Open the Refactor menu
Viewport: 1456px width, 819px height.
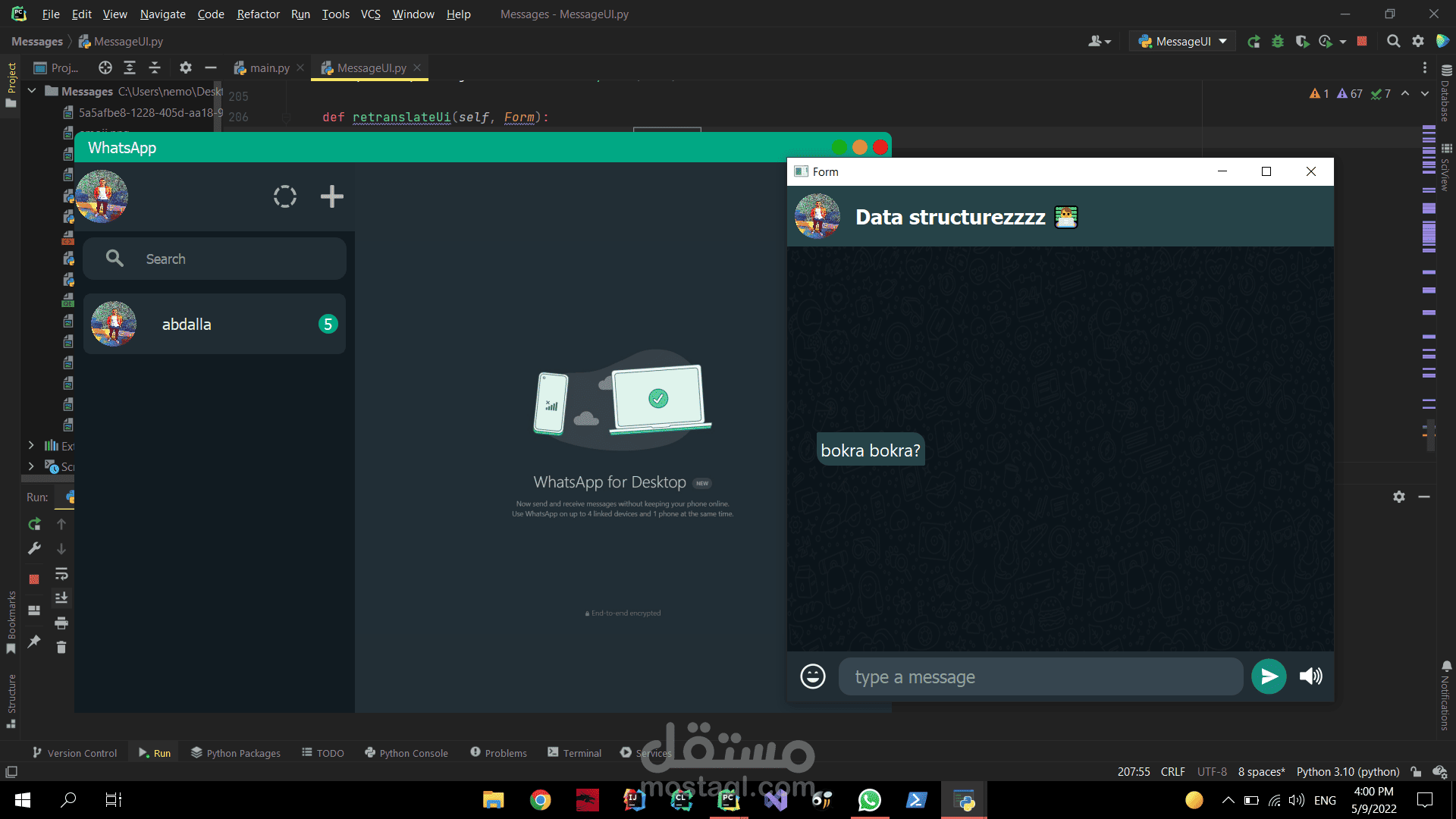[x=258, y=14]
